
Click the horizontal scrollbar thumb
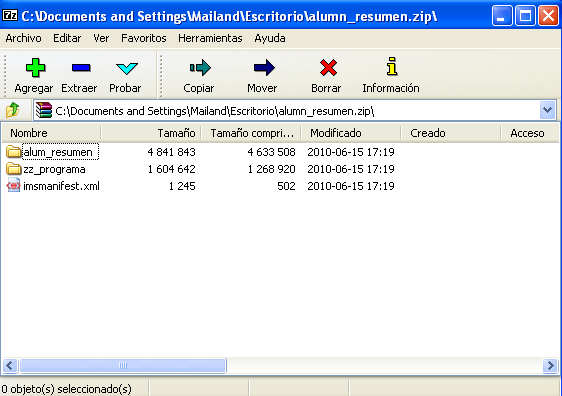click(x=123, y=366)
